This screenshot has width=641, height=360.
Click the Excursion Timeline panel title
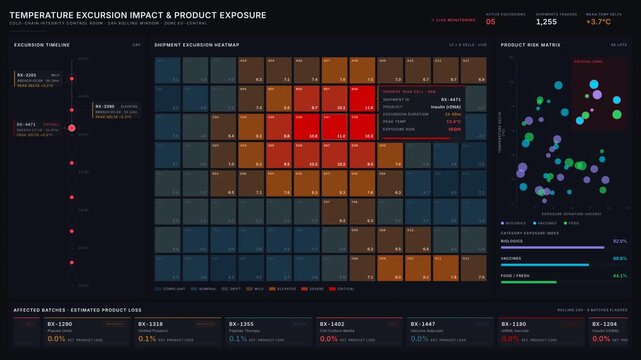pos(42,45)
